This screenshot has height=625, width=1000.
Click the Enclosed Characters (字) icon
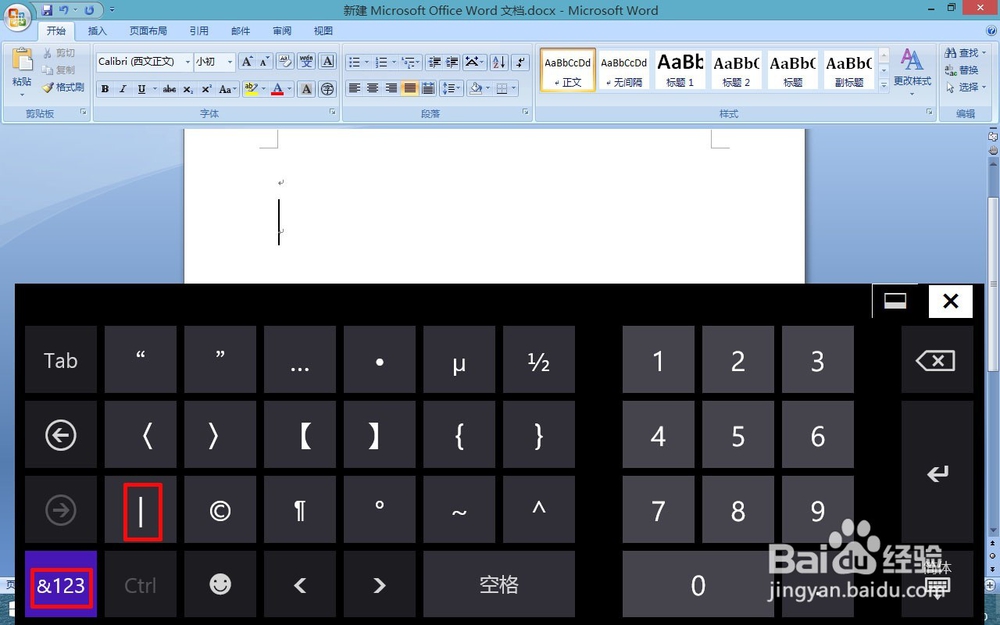click(328, 89)
